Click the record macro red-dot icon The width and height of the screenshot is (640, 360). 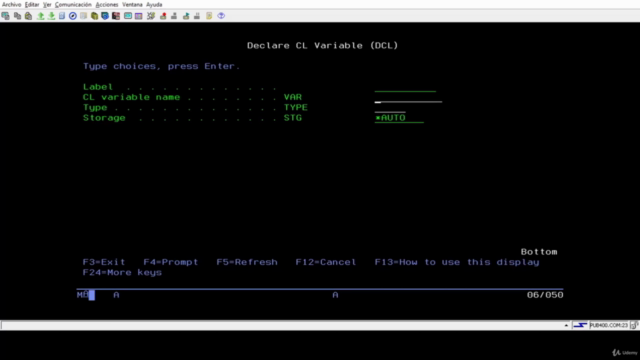(x=163, y=16)
